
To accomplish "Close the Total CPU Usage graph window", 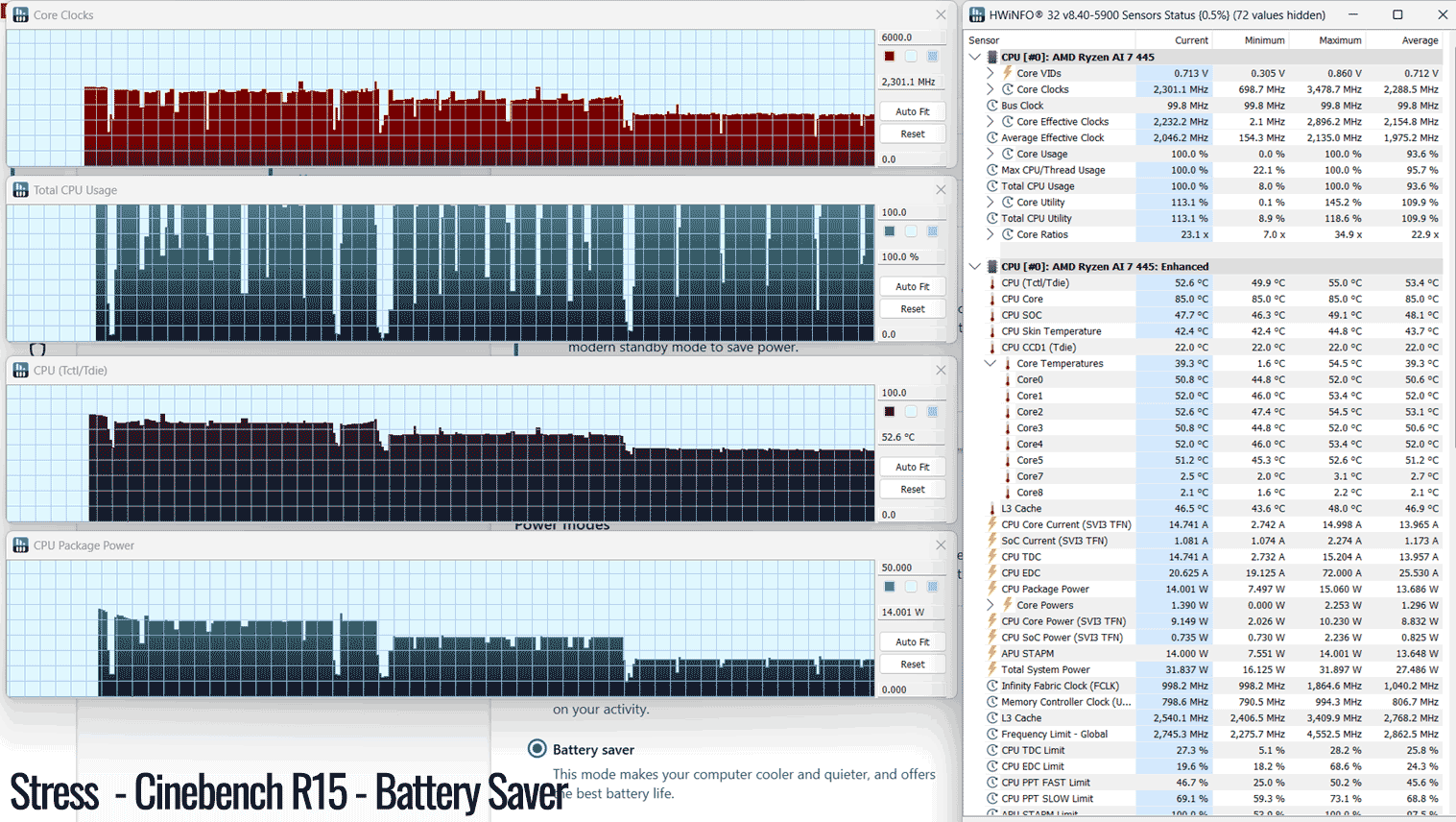I will pyautogui.click(x=941, y=190).
